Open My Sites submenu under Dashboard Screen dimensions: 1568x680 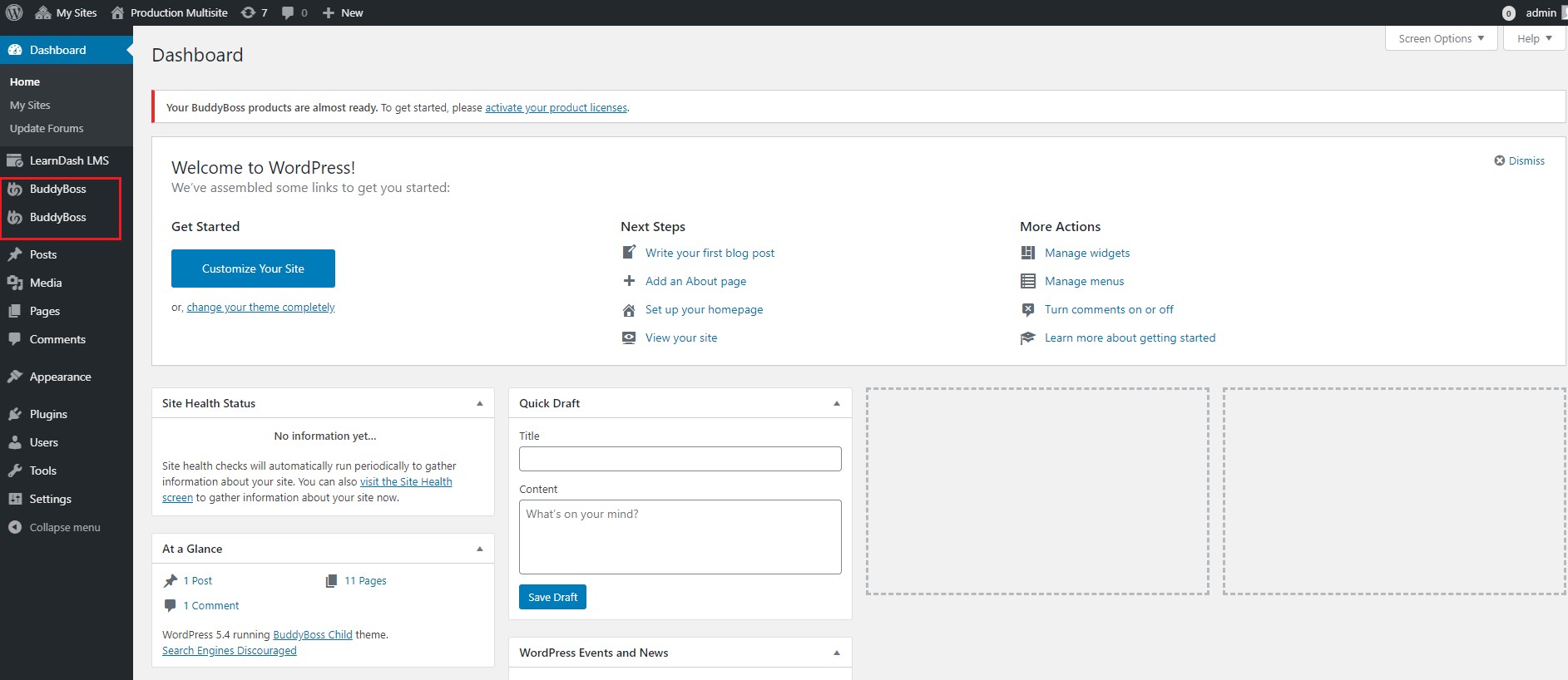click(x=30, y=105)
